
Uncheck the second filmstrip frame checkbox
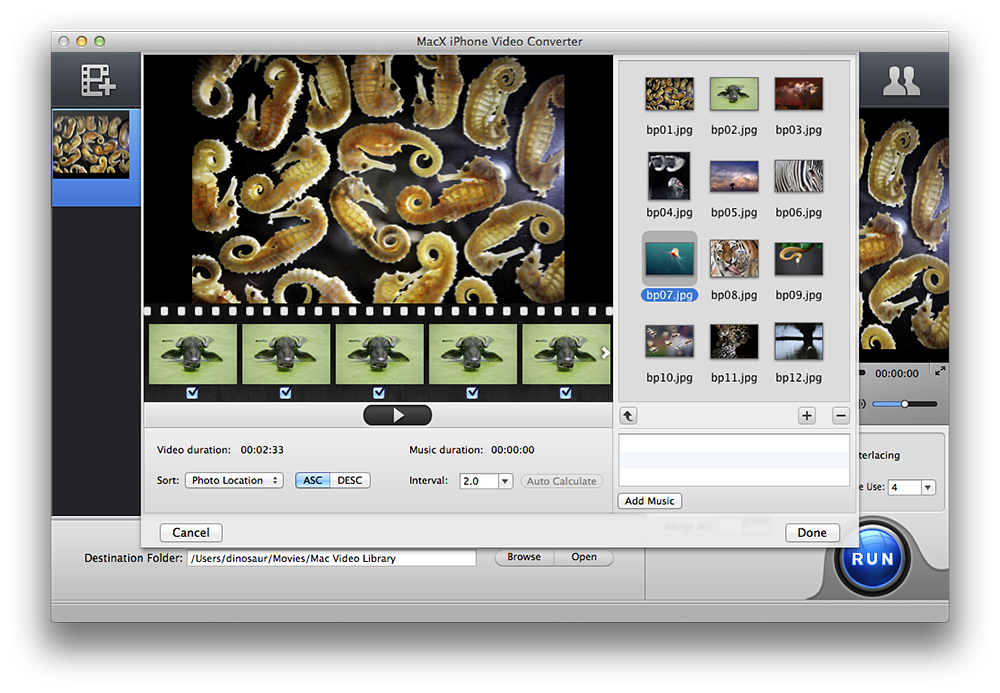pos(285,393)
